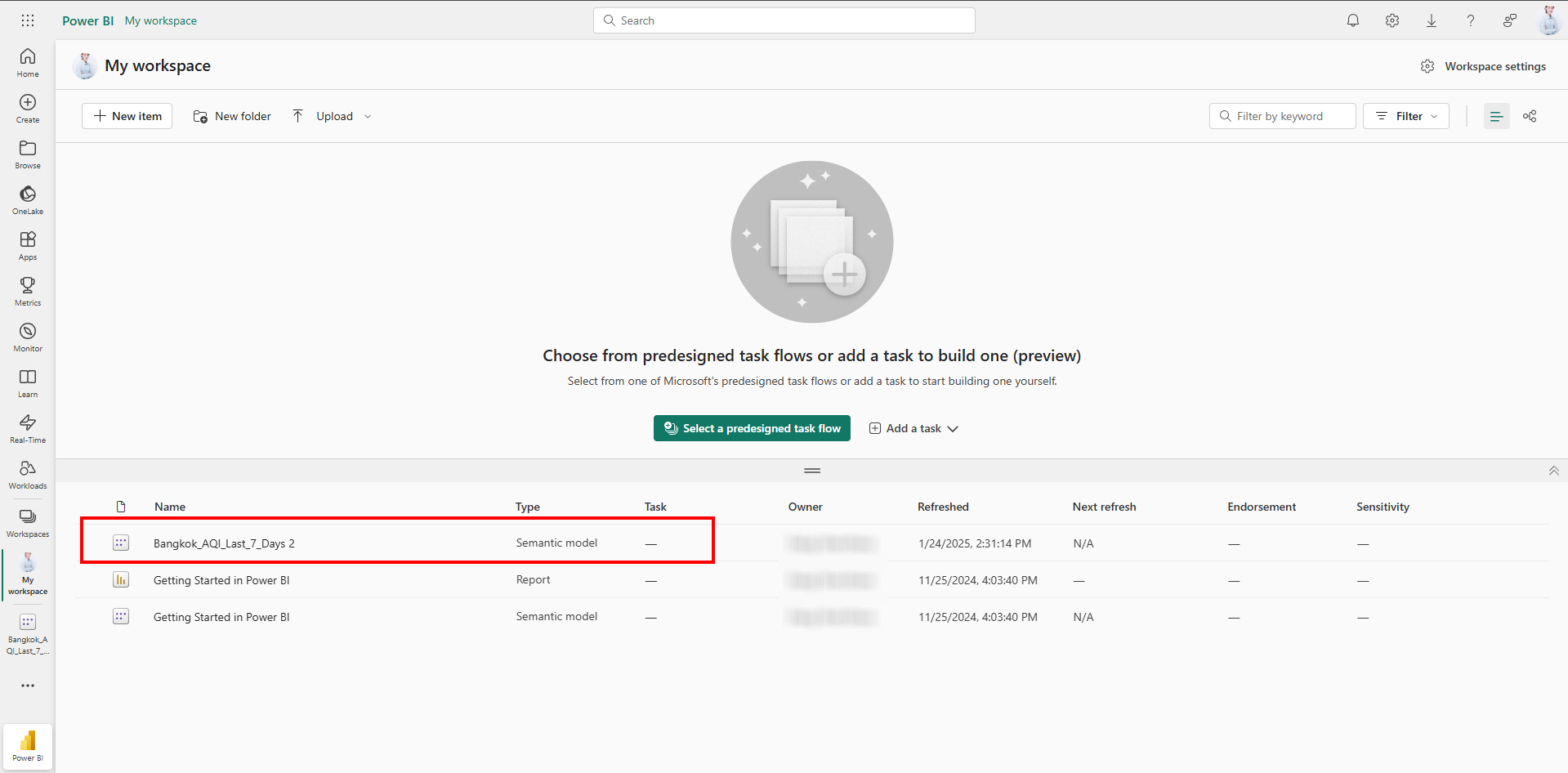Open Getting Started in Power BI report

pos(221,580)
